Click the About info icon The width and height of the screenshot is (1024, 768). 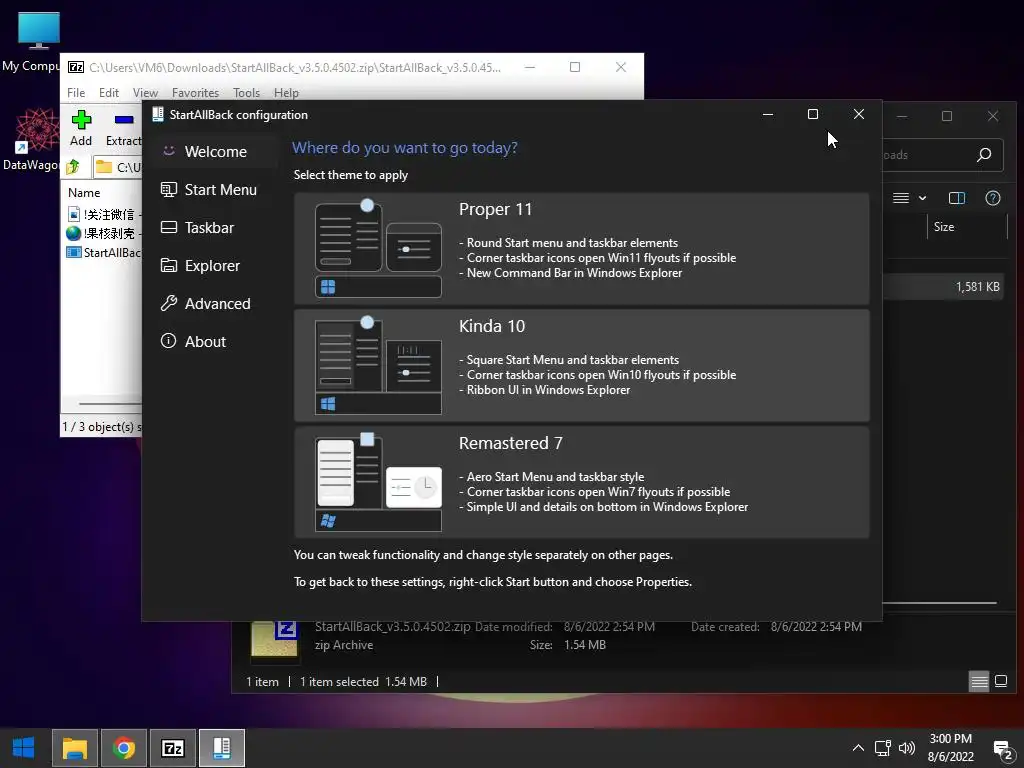click(x=168, y=341)
